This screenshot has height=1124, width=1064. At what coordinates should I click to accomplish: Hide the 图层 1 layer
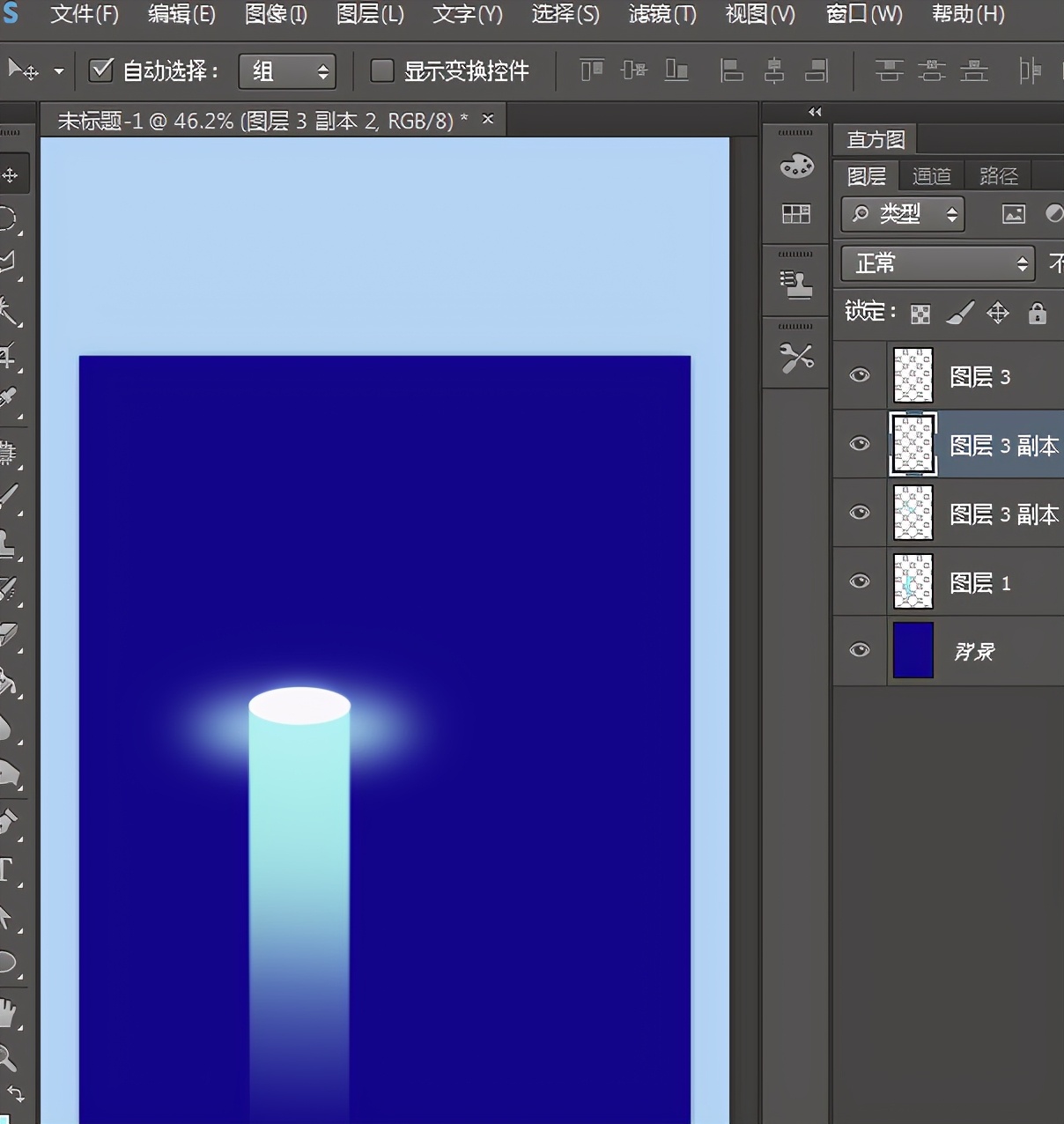[860, 581]
